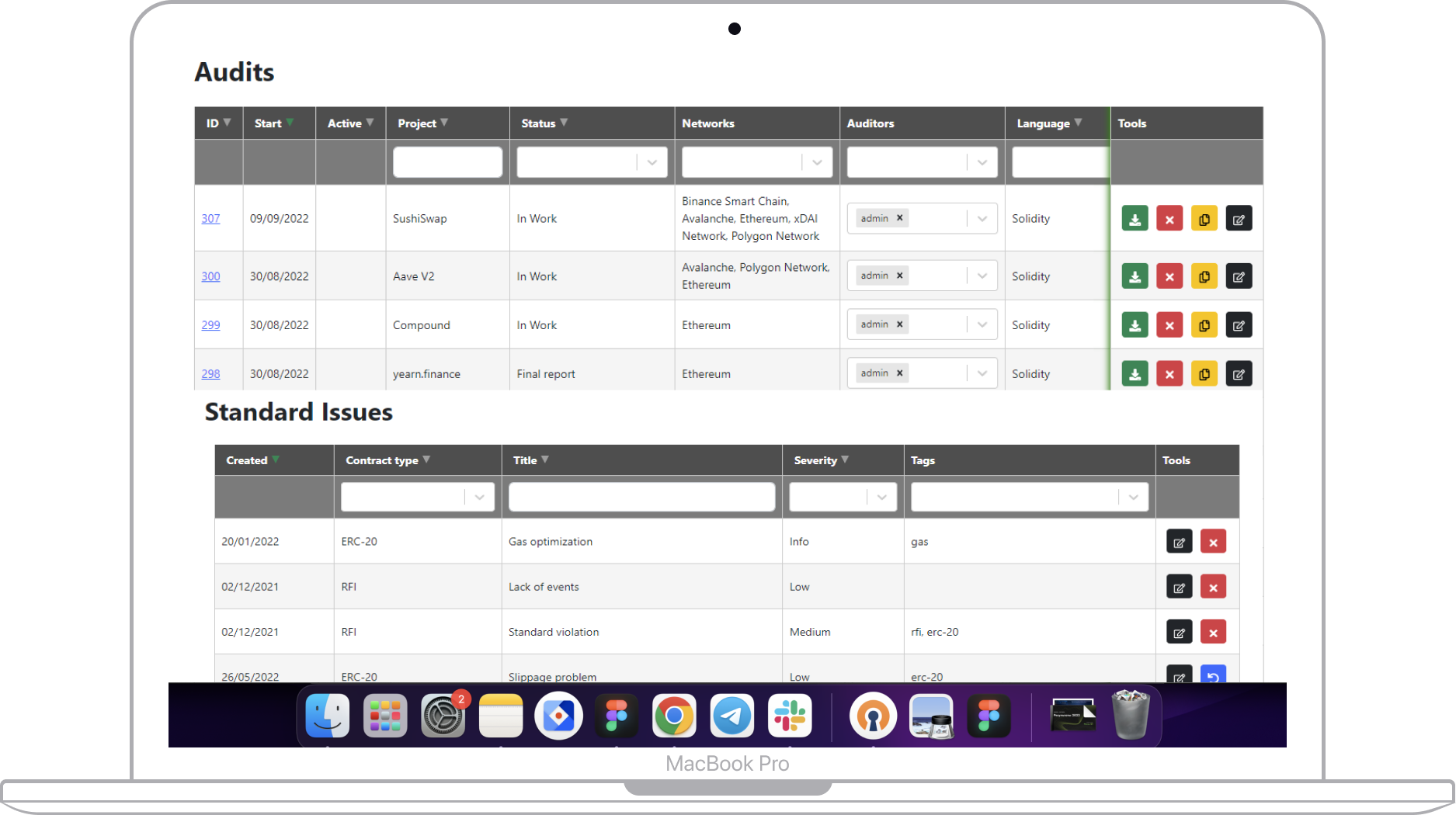Edit the Gas optimization issue
Screen dimensions: 1456x815
click(1179, 541)
